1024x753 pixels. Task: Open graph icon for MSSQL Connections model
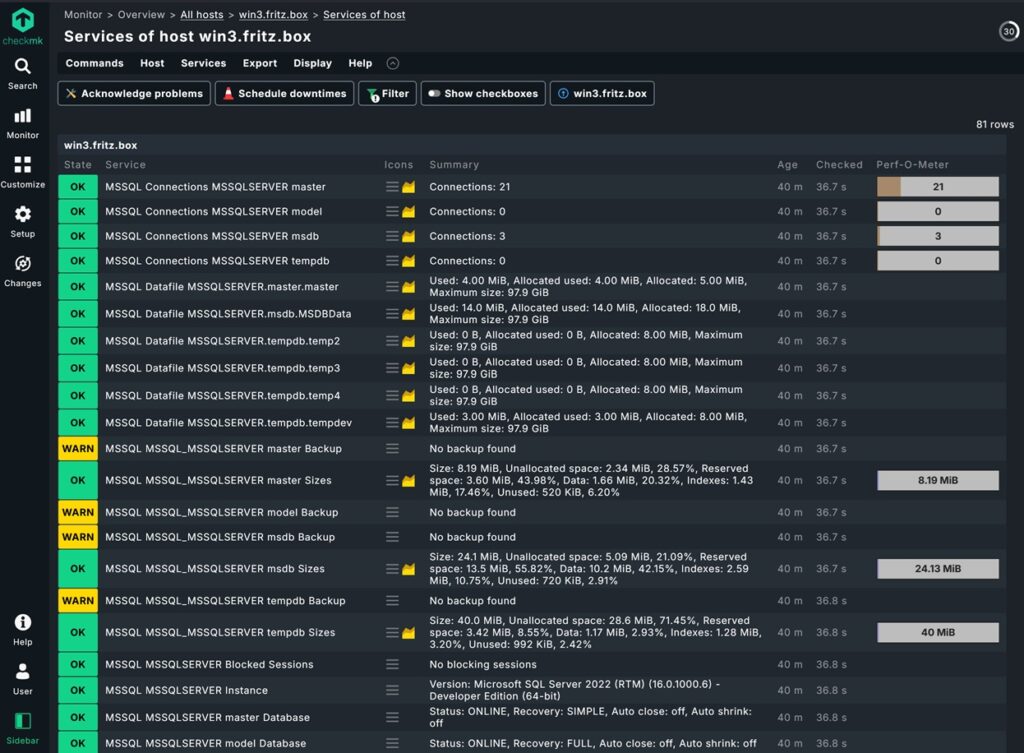(409, 212)
